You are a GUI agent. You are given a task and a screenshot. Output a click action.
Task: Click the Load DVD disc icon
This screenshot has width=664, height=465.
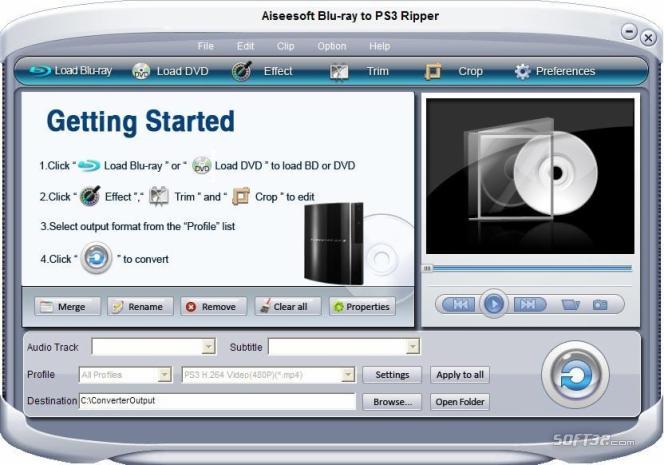(141, 71)
